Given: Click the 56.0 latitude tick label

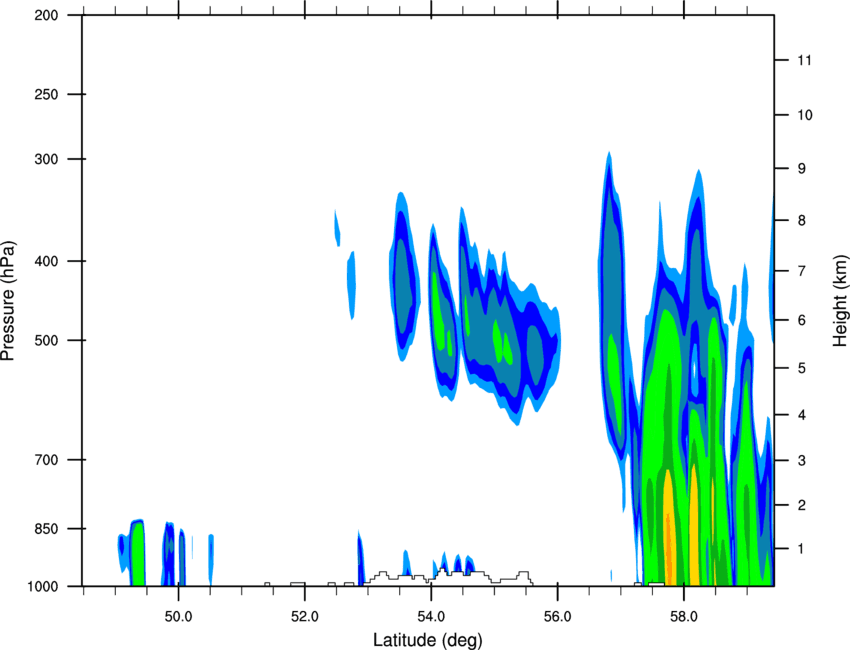Looking at the screenshot, I should pos(557,617).
